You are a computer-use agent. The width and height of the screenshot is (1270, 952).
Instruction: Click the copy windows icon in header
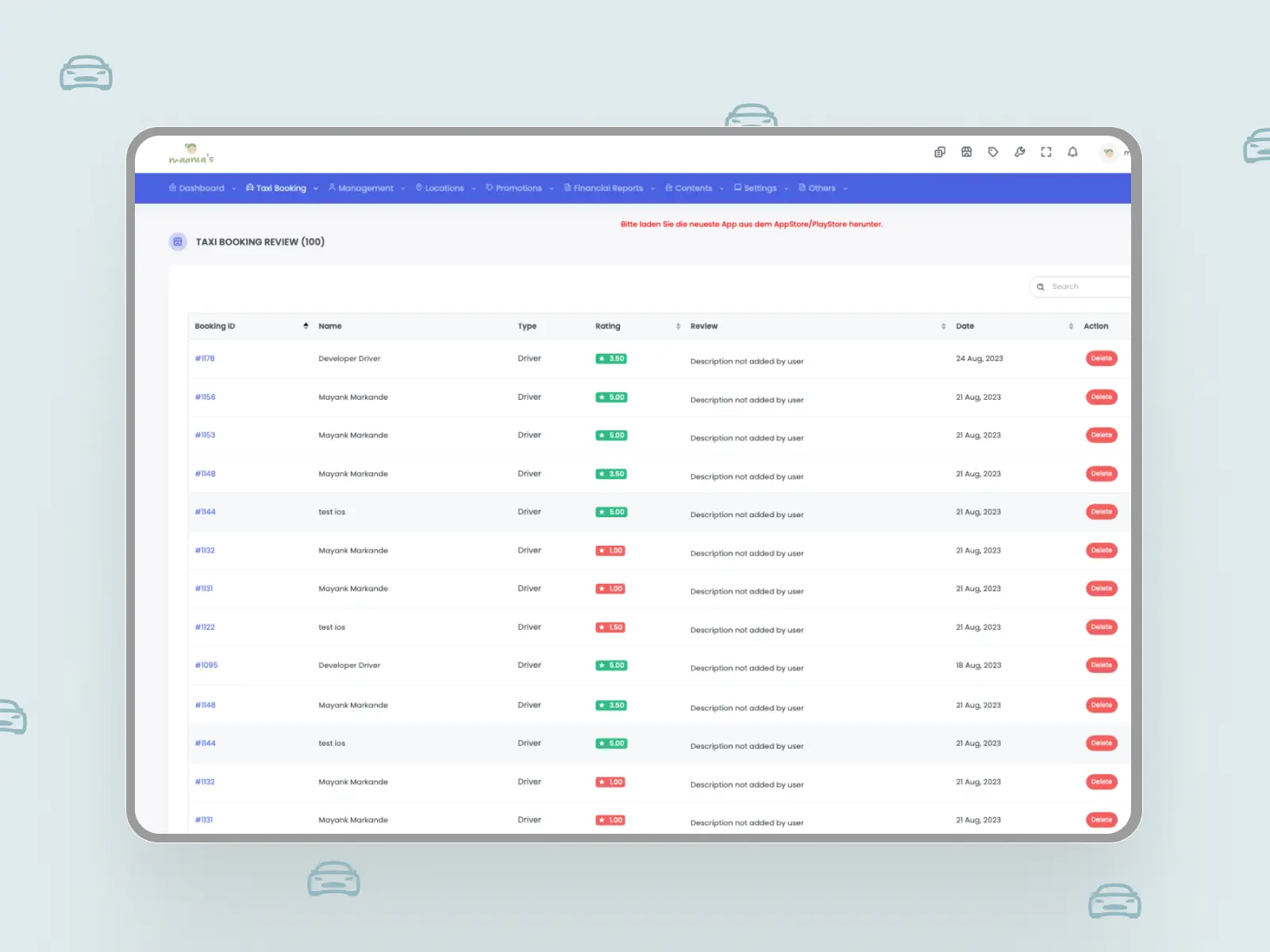point(940,152)
